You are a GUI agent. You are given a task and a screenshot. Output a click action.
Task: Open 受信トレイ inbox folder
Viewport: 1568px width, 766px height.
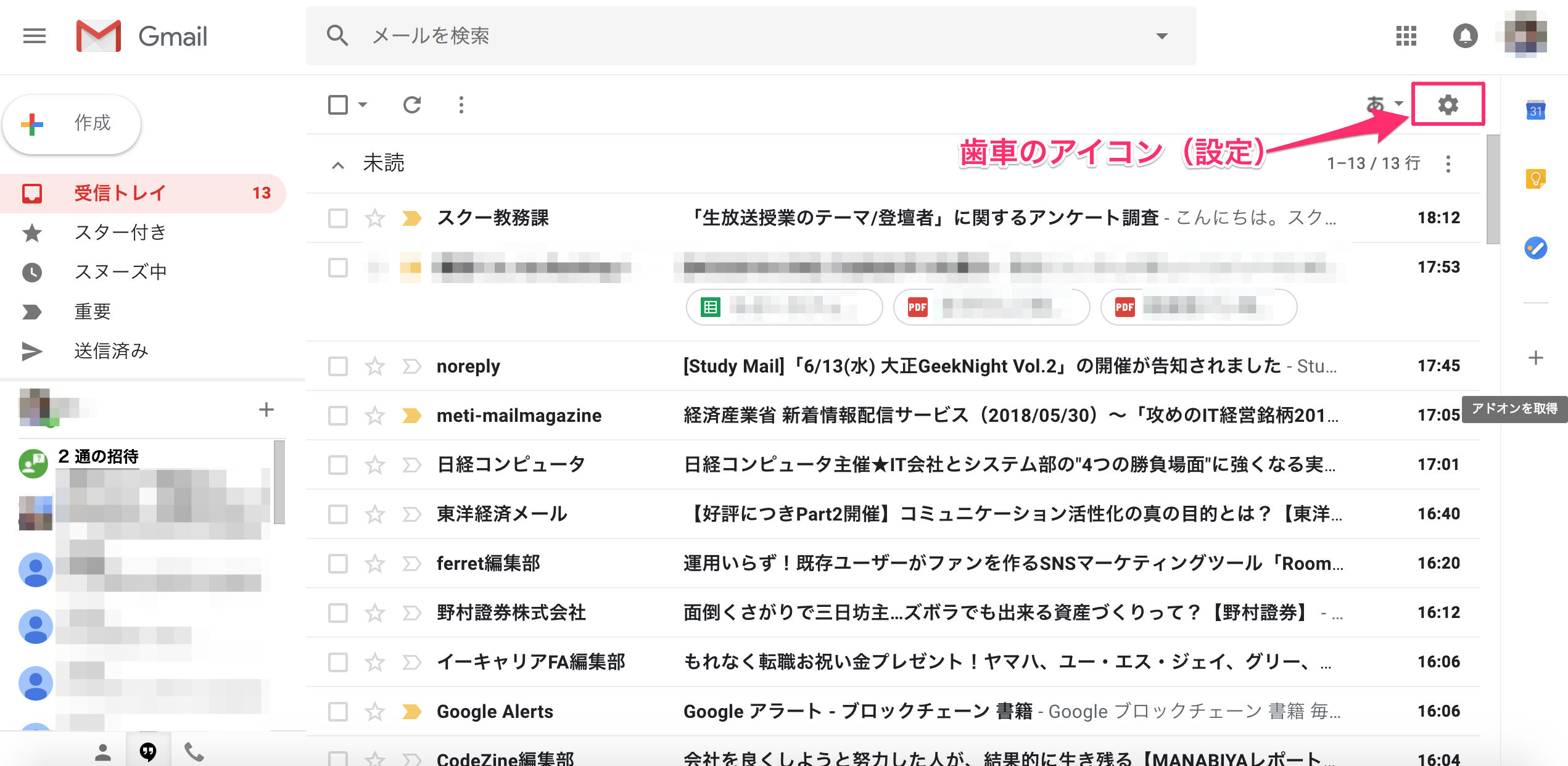(x=143, y=193)
